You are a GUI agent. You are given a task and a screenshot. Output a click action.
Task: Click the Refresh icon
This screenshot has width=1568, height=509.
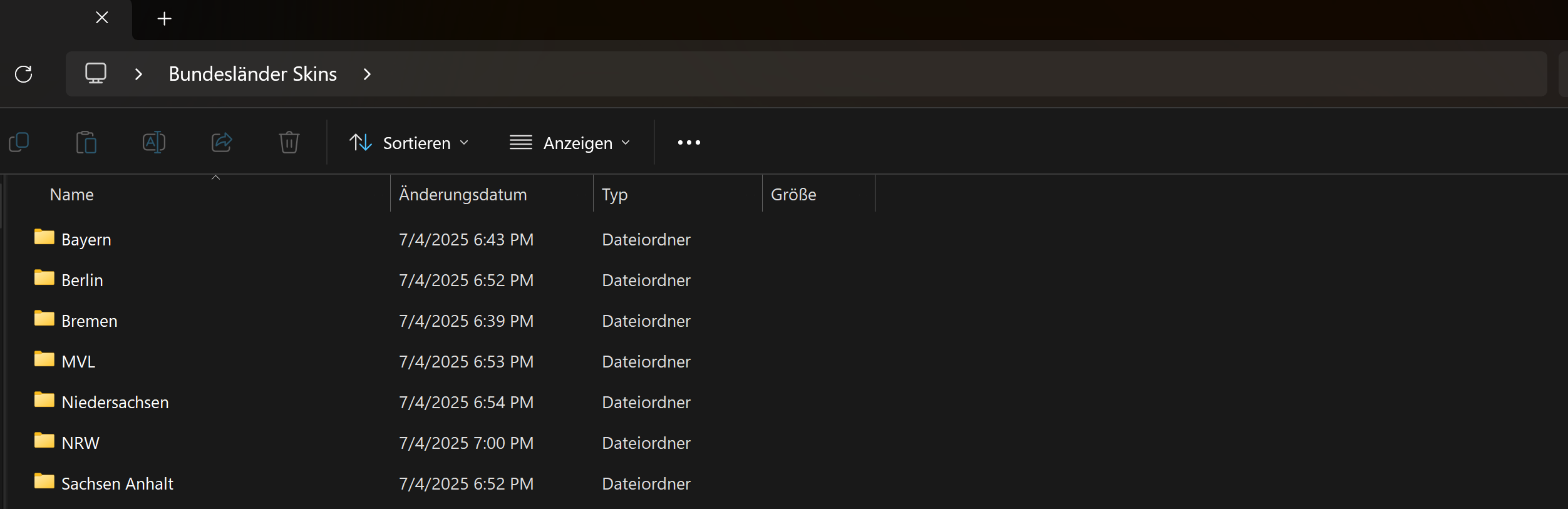24,74
